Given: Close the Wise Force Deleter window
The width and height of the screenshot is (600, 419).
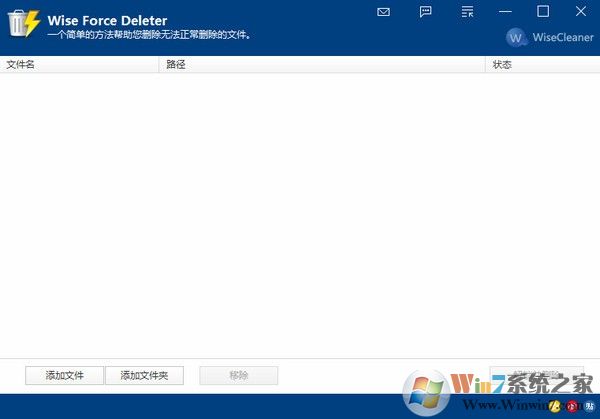Looking at the screenshot, I should pos(581,11).
